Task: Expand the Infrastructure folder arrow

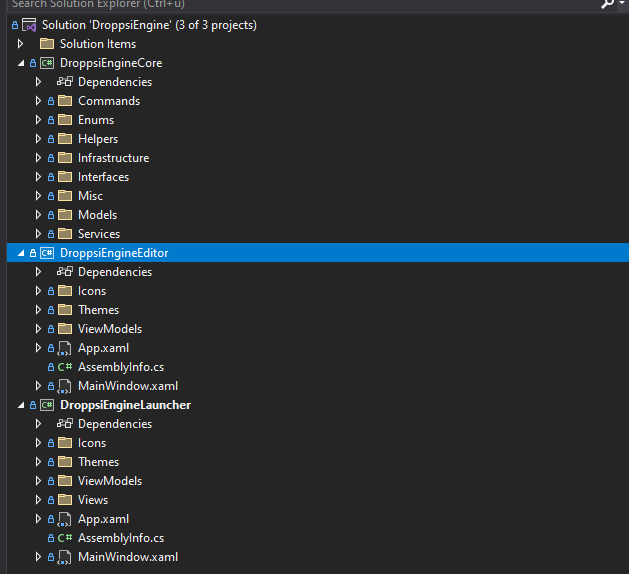Action: coord(38,158)
